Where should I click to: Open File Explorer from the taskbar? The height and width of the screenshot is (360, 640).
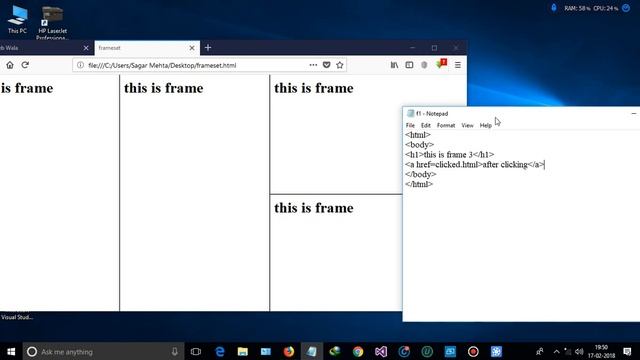pos(243,351)
